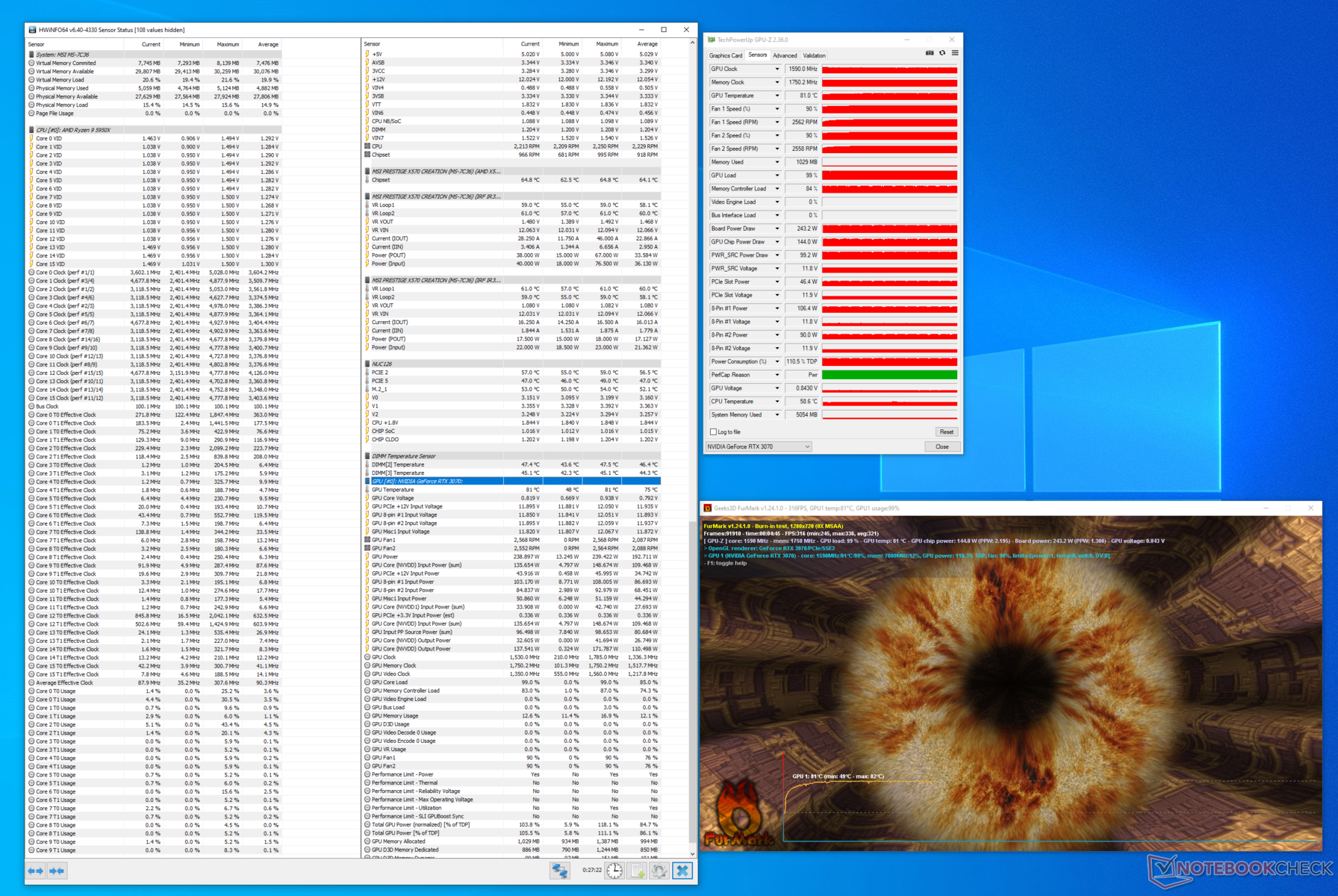Select the GPU Power row in HWiNFO
Image resolution: width=1338 pixels, height=896 pixels.
[511, 556]
